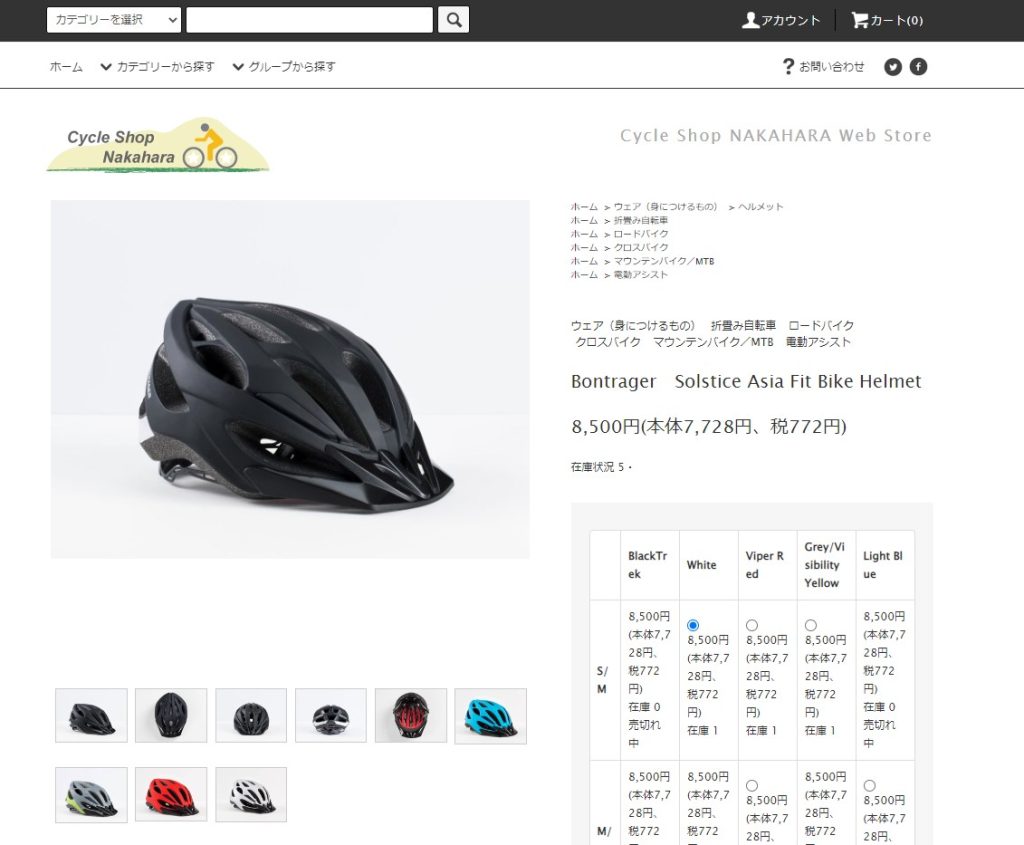Viewport: 1024px width, 845px height.
Task: Select Grey/Visibility Yellow in S/M size
Action: (x=810, y=625)
